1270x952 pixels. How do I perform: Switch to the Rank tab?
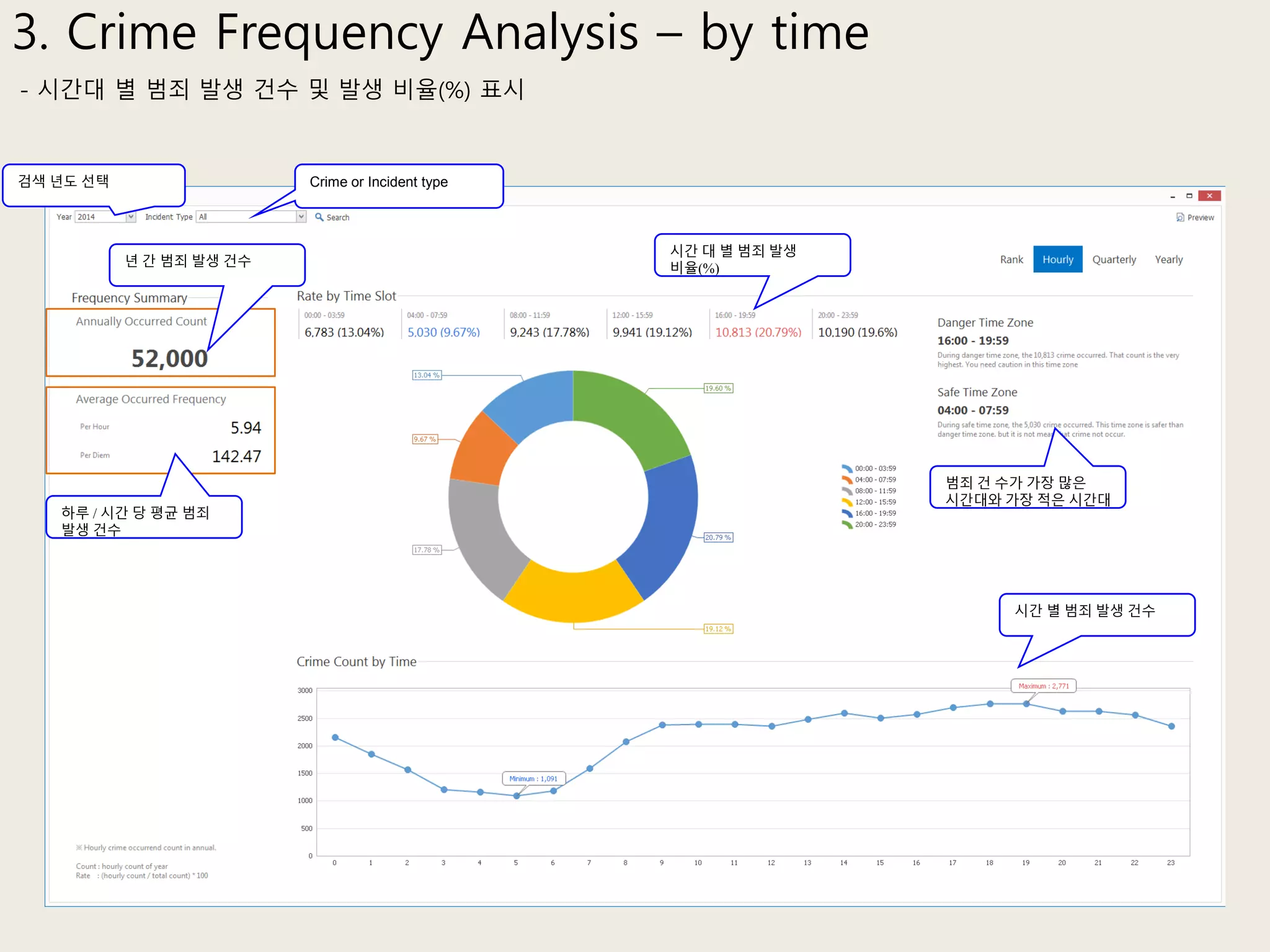click(1011, 260)
